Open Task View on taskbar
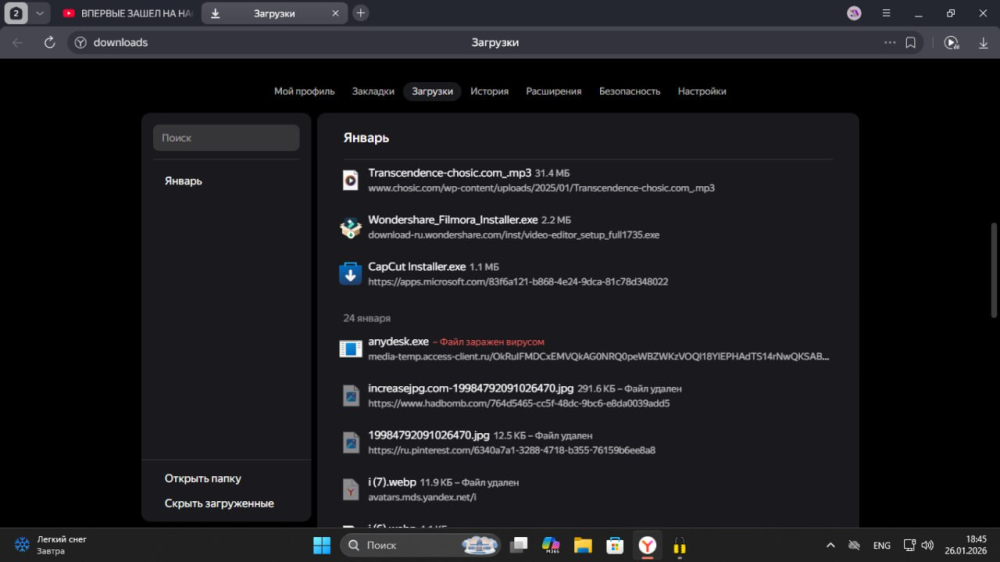The height and width of the screenshot is (562, 1000). tap(518, 545)
